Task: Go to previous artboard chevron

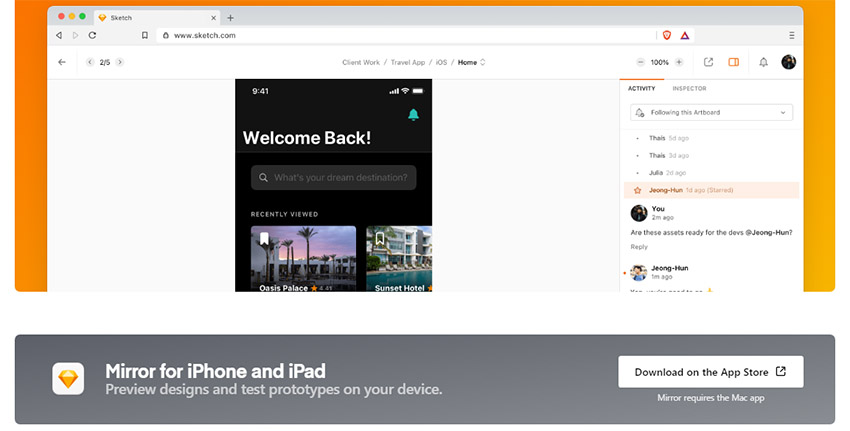Action: point(90,62)
